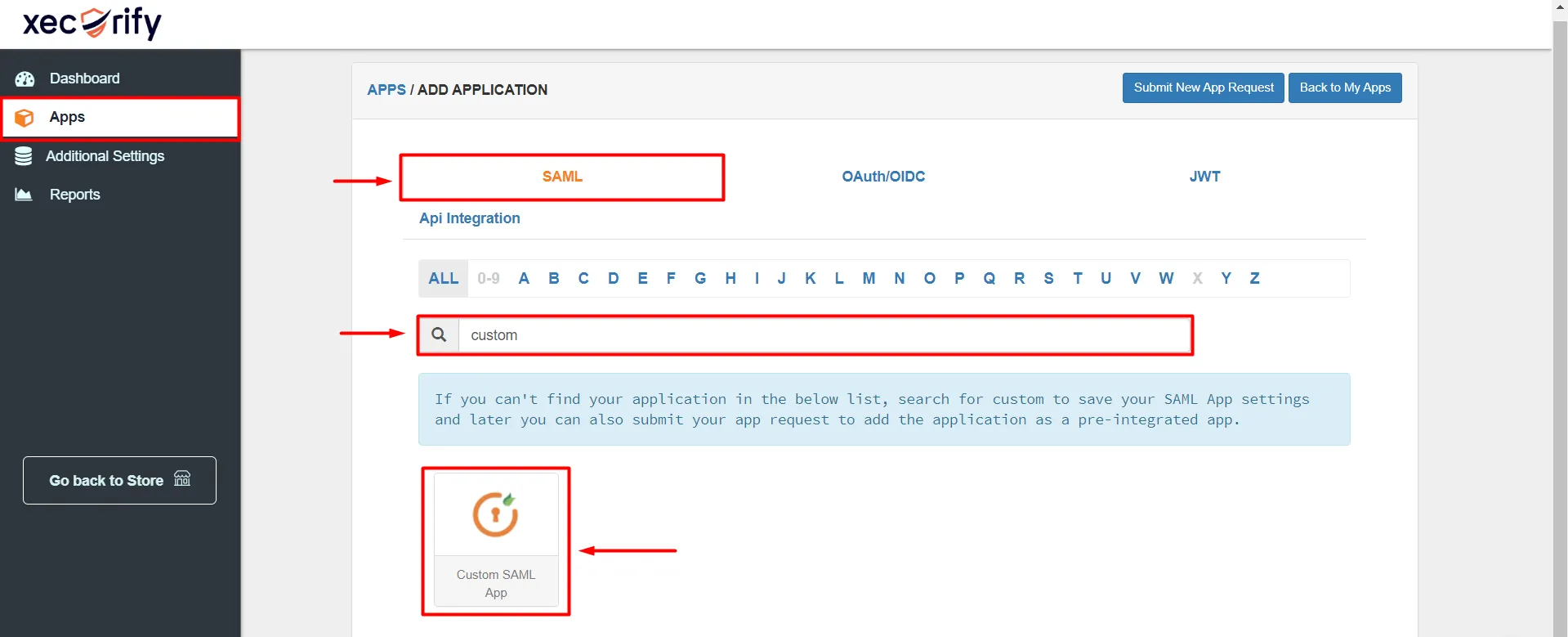Screen dimensions: 1568x637
Task: Filter apps by letter E
Action: [x=643, y=278]
